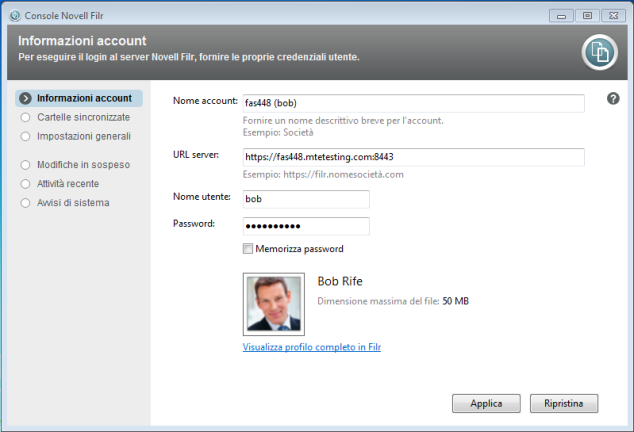Open the Modifiche in sospeso section

76,165
